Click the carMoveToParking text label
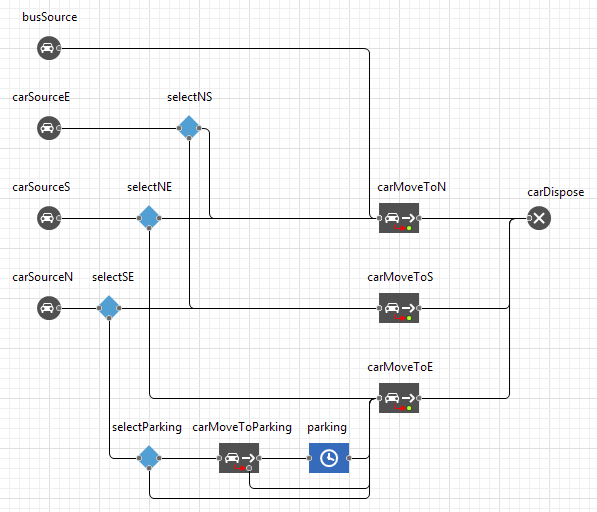Image resolution: width=597 pixels, height=512 pixels. pyautogui.click(x=242, y=427)
